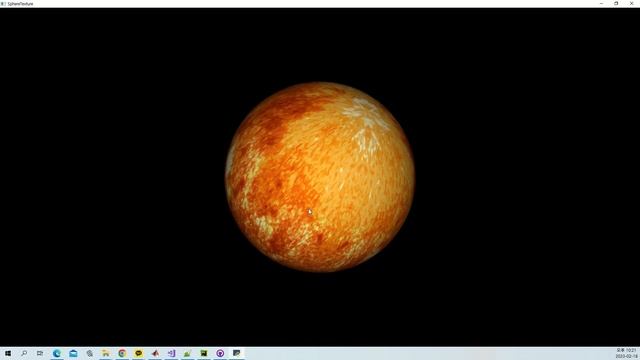Open KakaoTalk yellow chat icon
Viewport: 640px width, 360px height.
pos(138,353)
